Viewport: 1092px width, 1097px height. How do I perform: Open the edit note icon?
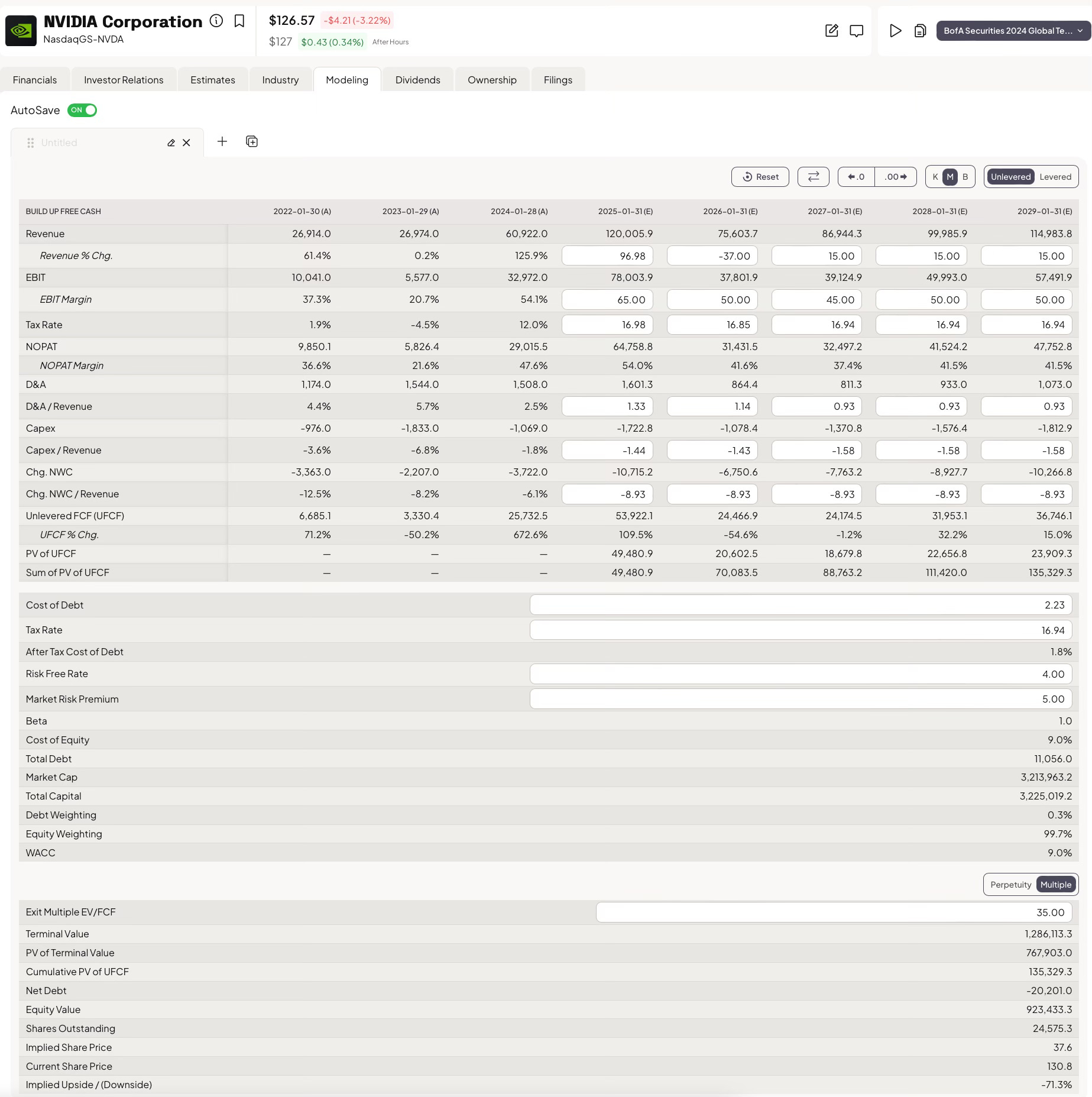(831, 31)
